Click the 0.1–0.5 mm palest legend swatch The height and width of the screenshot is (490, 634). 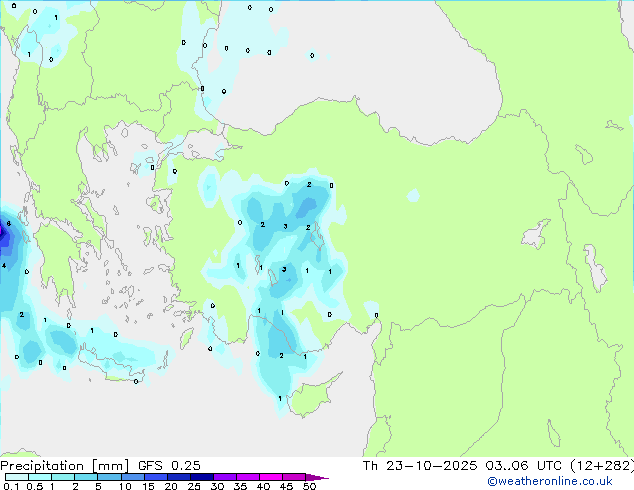[17, 477]
